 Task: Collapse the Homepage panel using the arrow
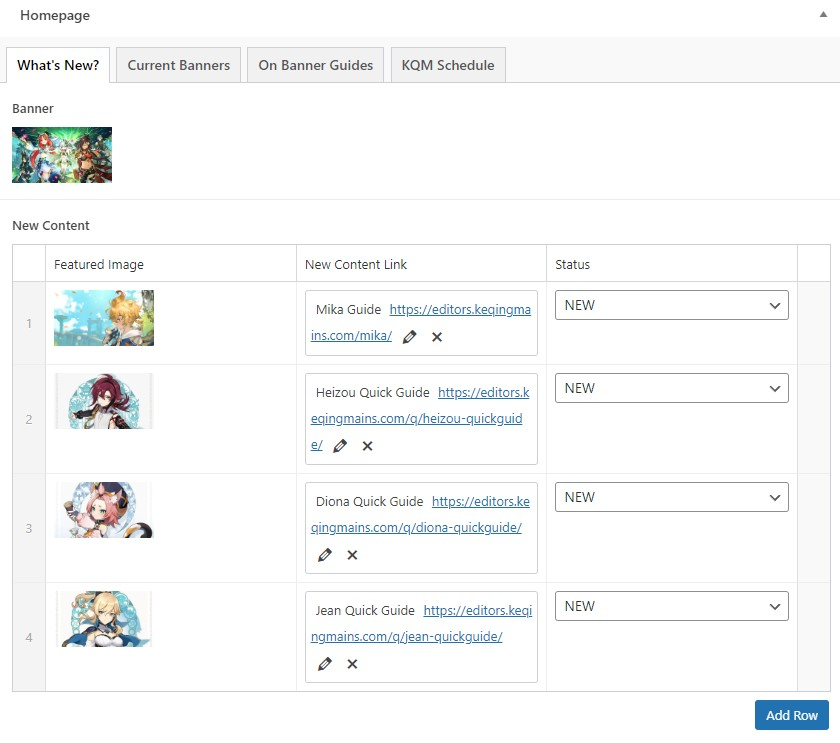pos(822,16)
